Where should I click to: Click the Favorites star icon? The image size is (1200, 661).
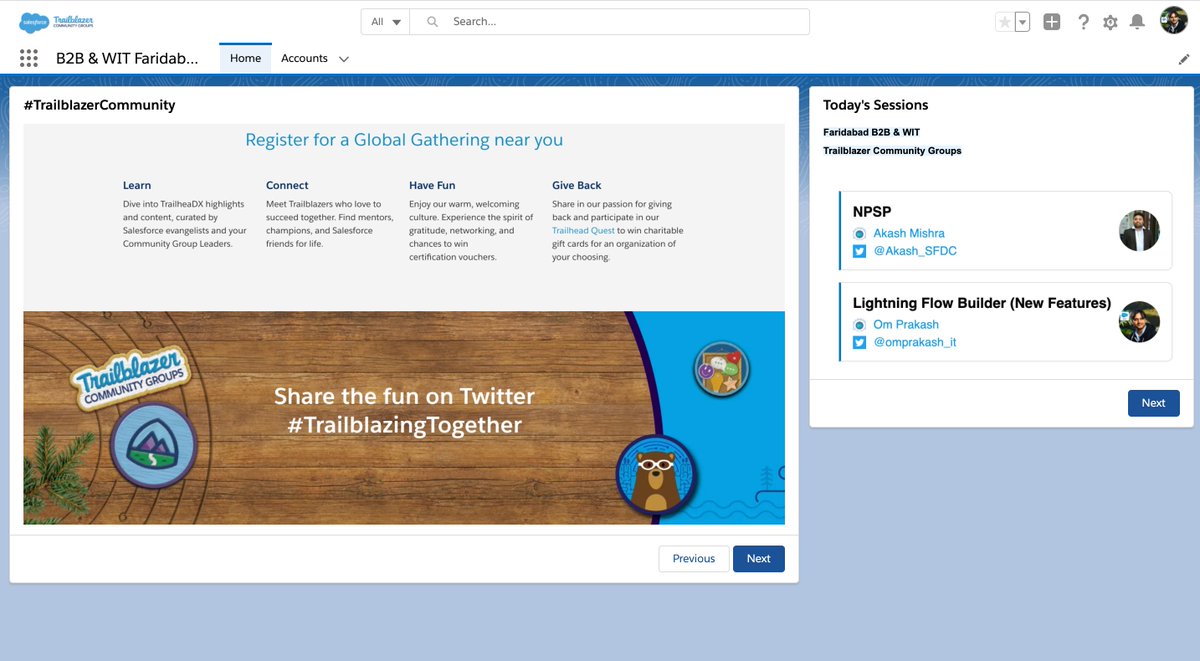tap(1005, 22)
